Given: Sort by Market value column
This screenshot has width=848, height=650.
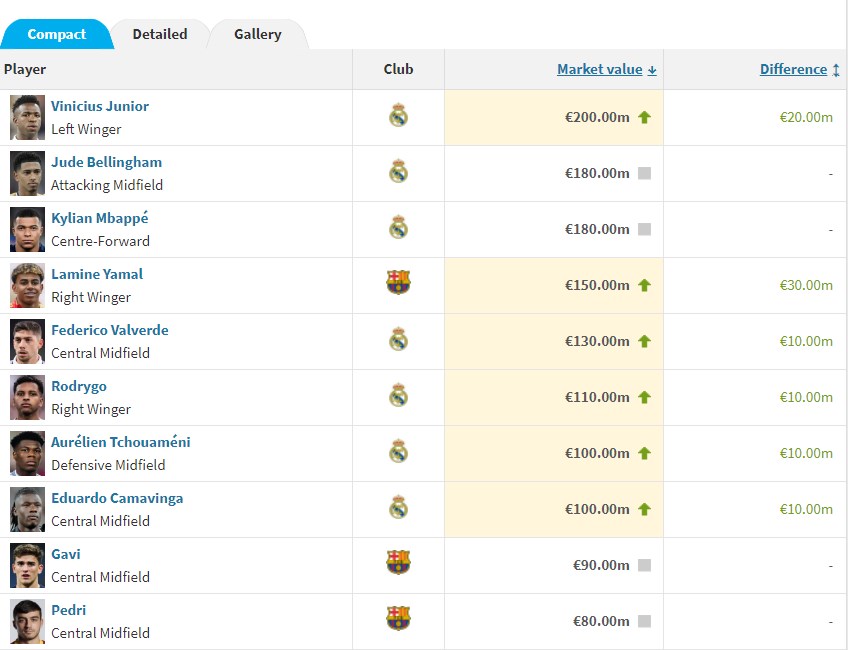Looking at the screenshot, I should (607, 69).
